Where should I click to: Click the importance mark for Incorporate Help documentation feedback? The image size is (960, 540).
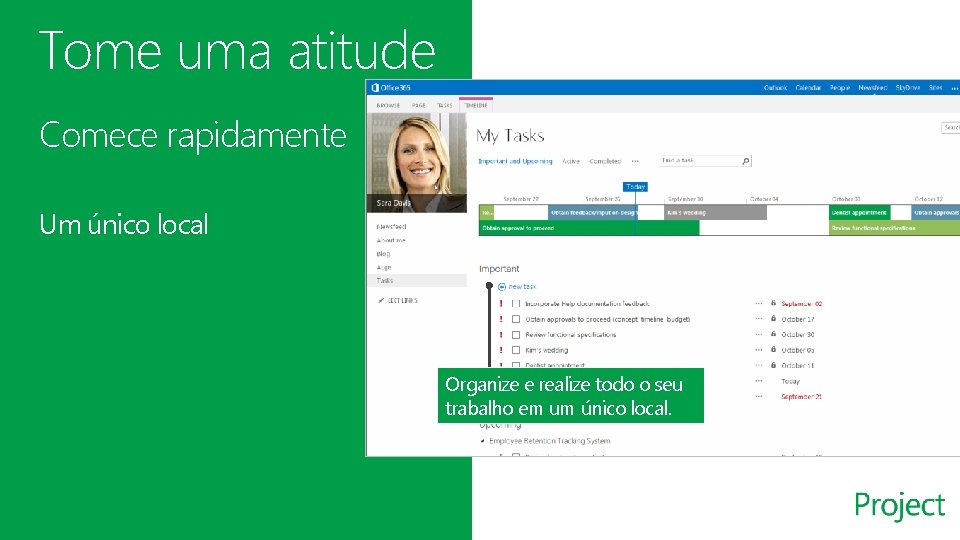coord(501,304)
